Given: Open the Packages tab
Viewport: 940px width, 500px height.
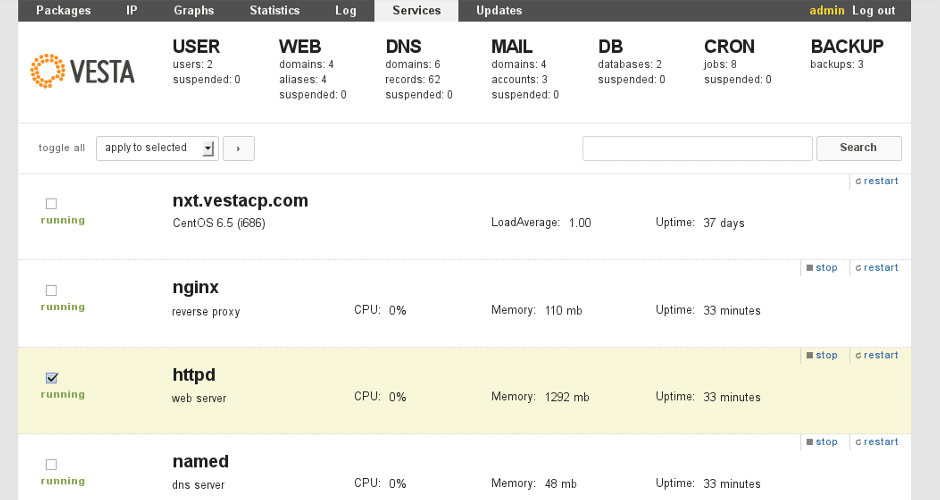Looking at the screenshot, I should [64, 11].
